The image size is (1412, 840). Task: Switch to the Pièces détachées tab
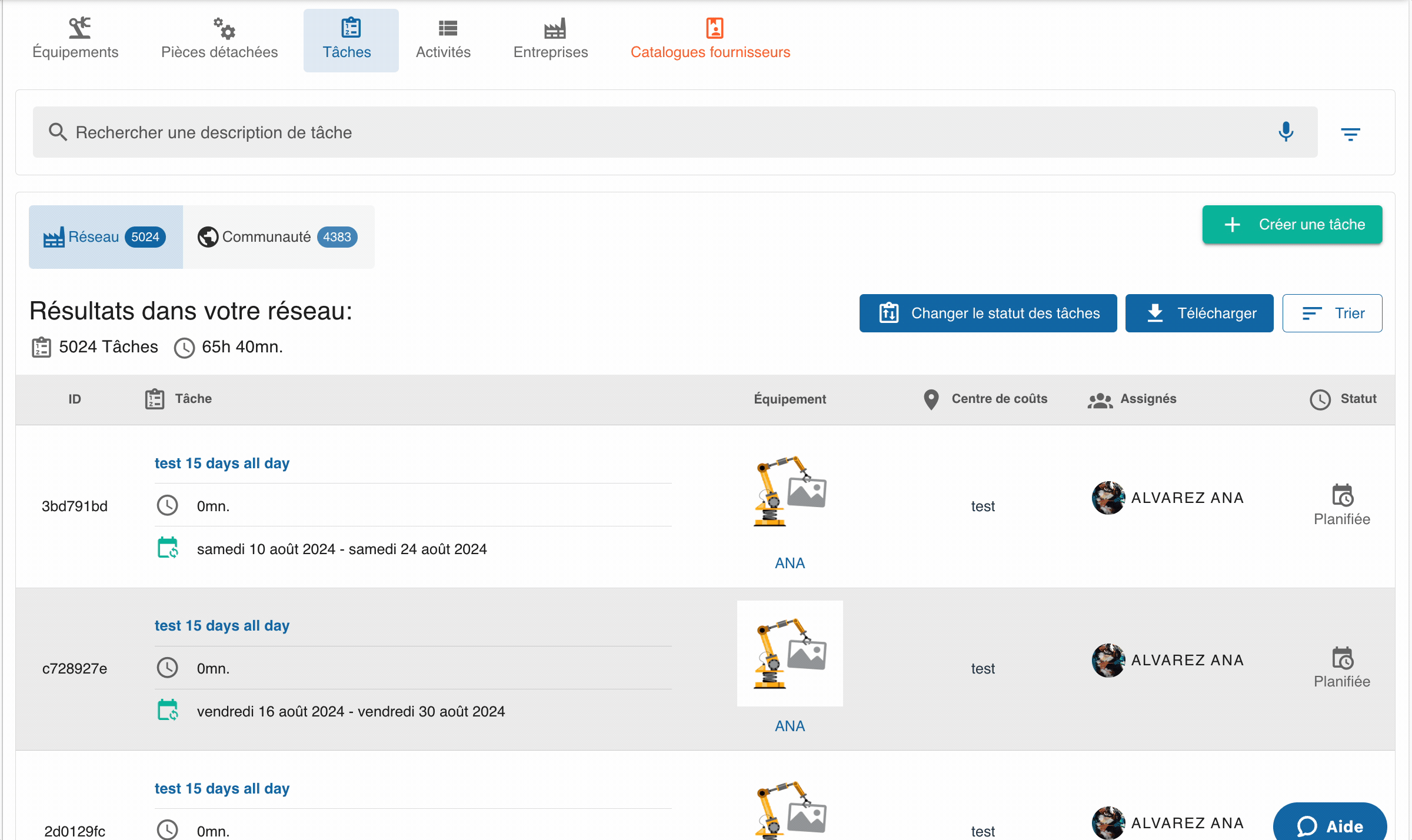pos(219,39)
